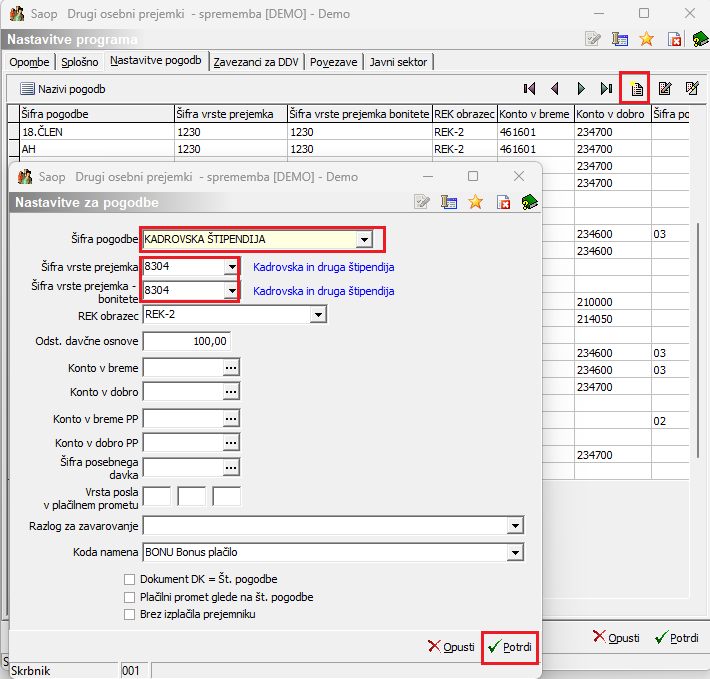Switch to the Splošno tab
Viewport: 710px width, 679px height.
[80, 62]
